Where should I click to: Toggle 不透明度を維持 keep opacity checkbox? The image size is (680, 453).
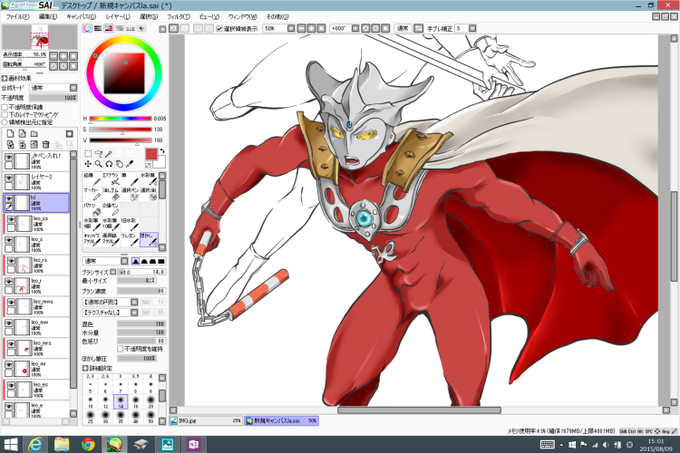(120, 349)
